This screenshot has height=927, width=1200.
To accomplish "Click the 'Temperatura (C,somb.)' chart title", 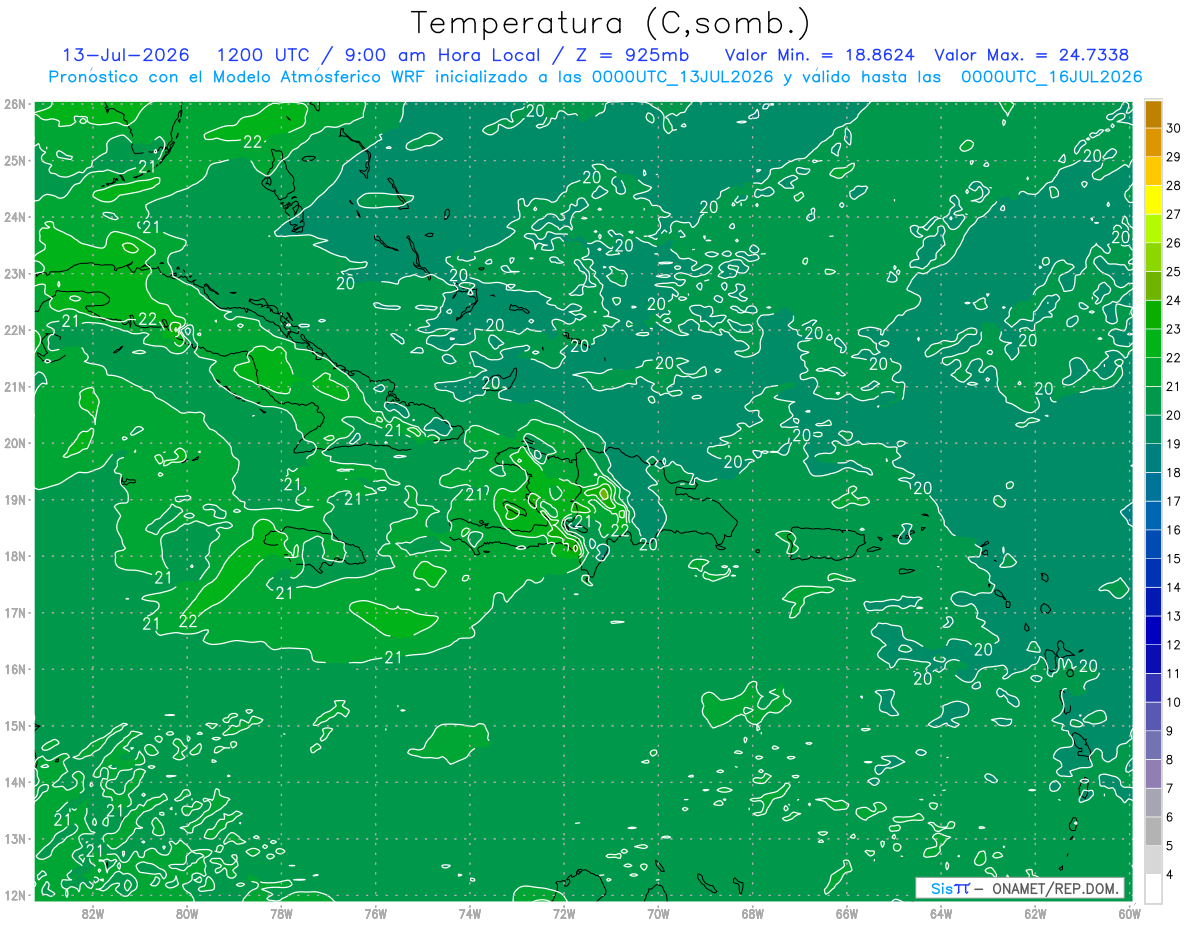I will point(610,23).
